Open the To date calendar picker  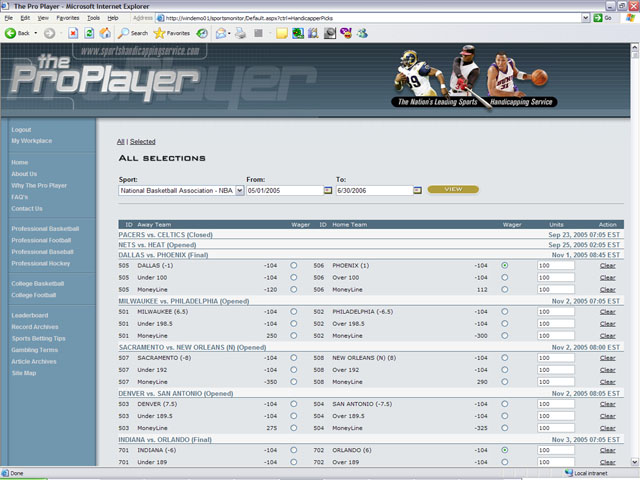(x=417, y=190)
